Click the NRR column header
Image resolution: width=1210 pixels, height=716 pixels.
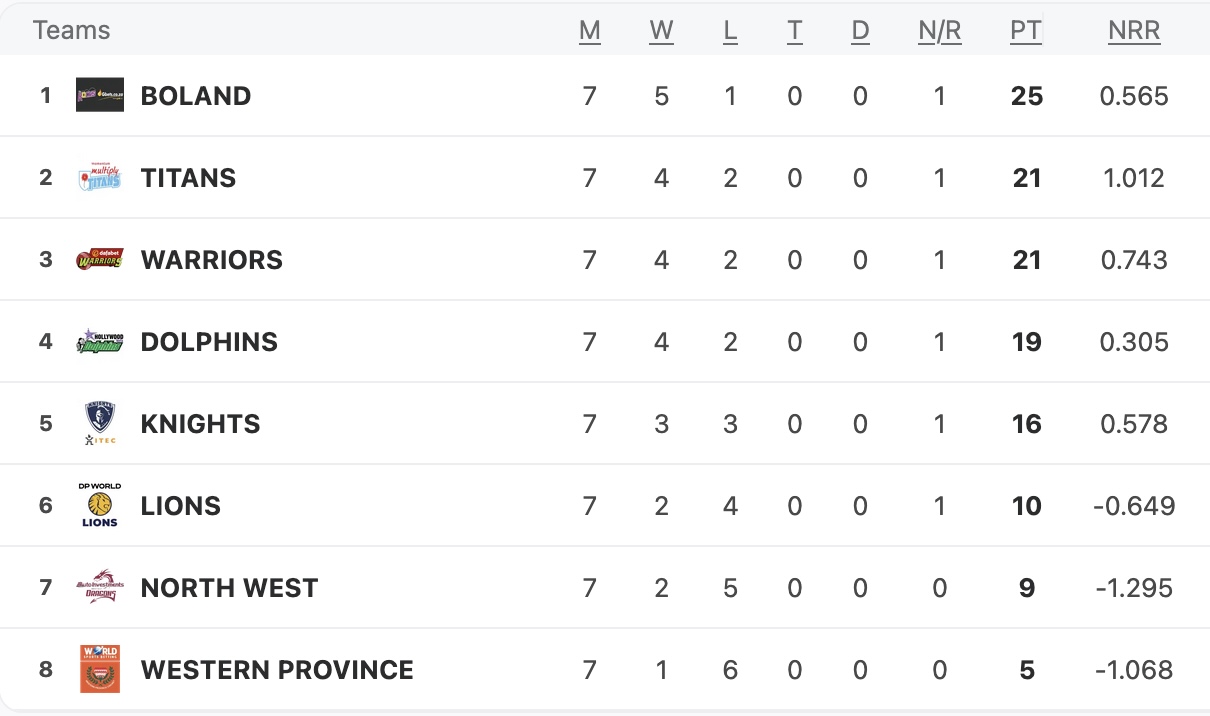[1134, 31]
